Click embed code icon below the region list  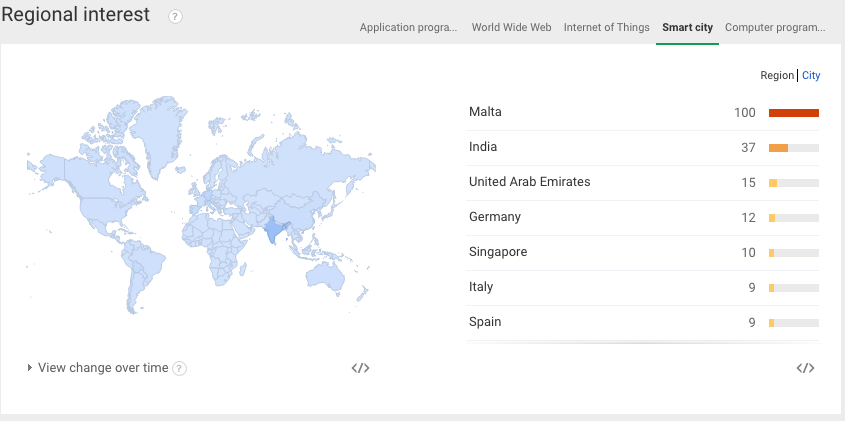805,368
